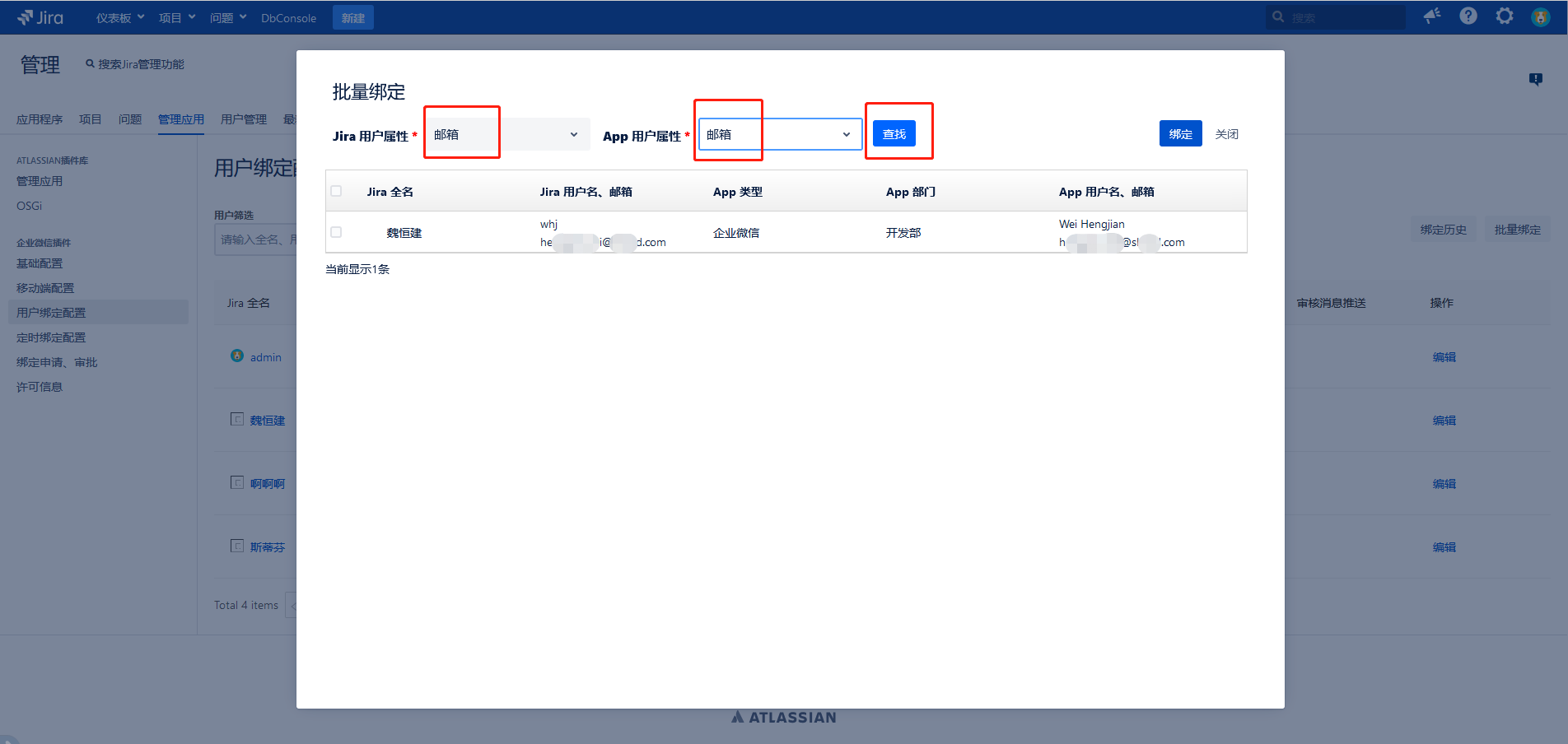Open the 项目 menu in navigation bar
Viewport: 1568px width, 744px height.
(x=177, y=17)
